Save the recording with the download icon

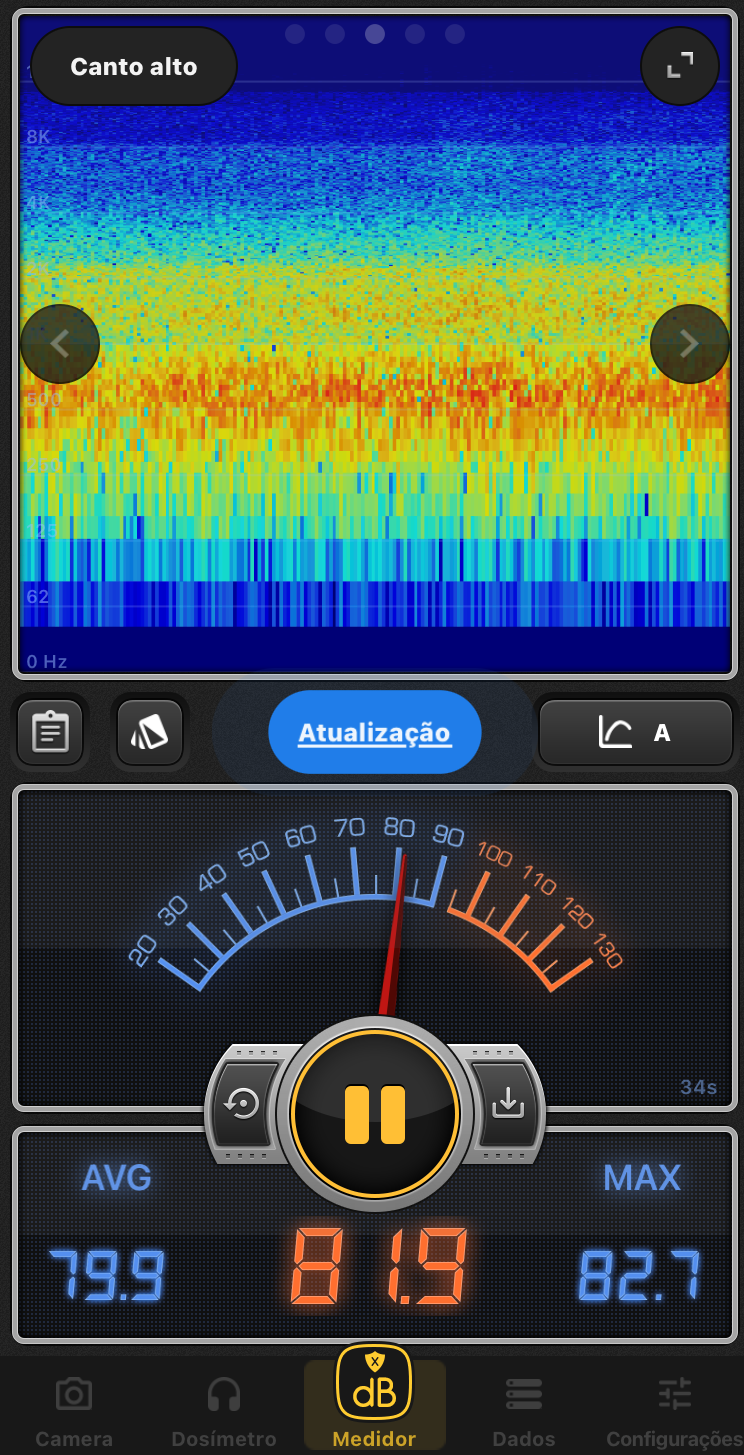[507, 1104]
